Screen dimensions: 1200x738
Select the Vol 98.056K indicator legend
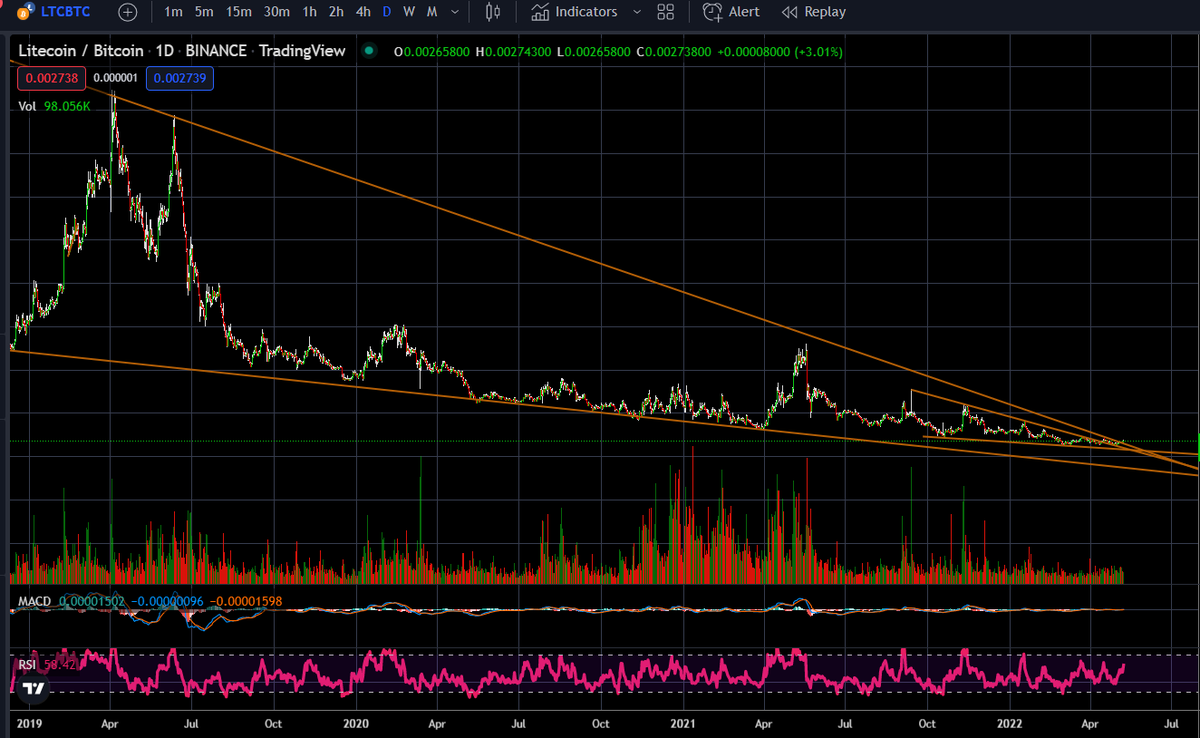[56, 105]
